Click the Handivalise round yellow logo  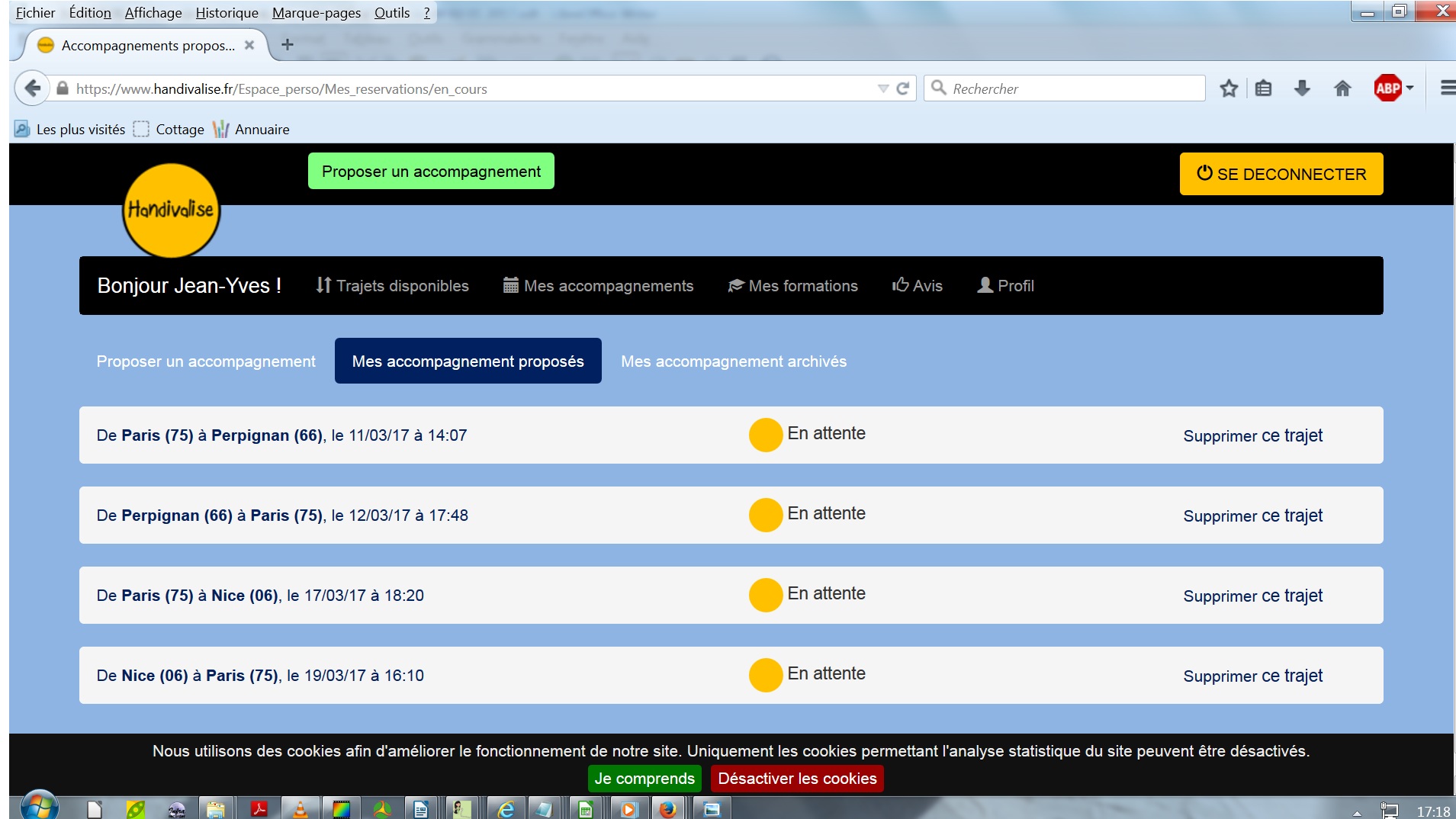coord(171,210)
